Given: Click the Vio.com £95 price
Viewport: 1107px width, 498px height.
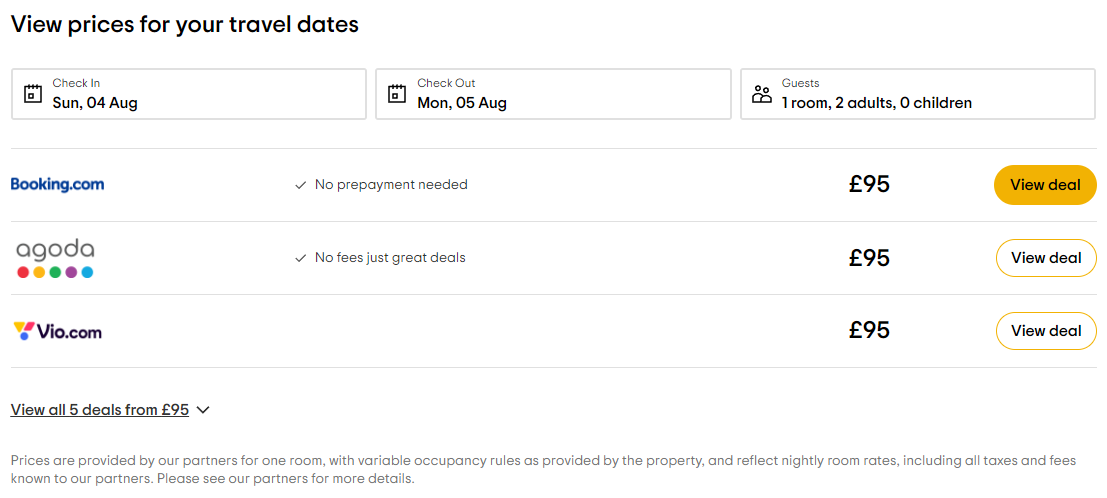Looking at the screenshot, I should (869, 331).
